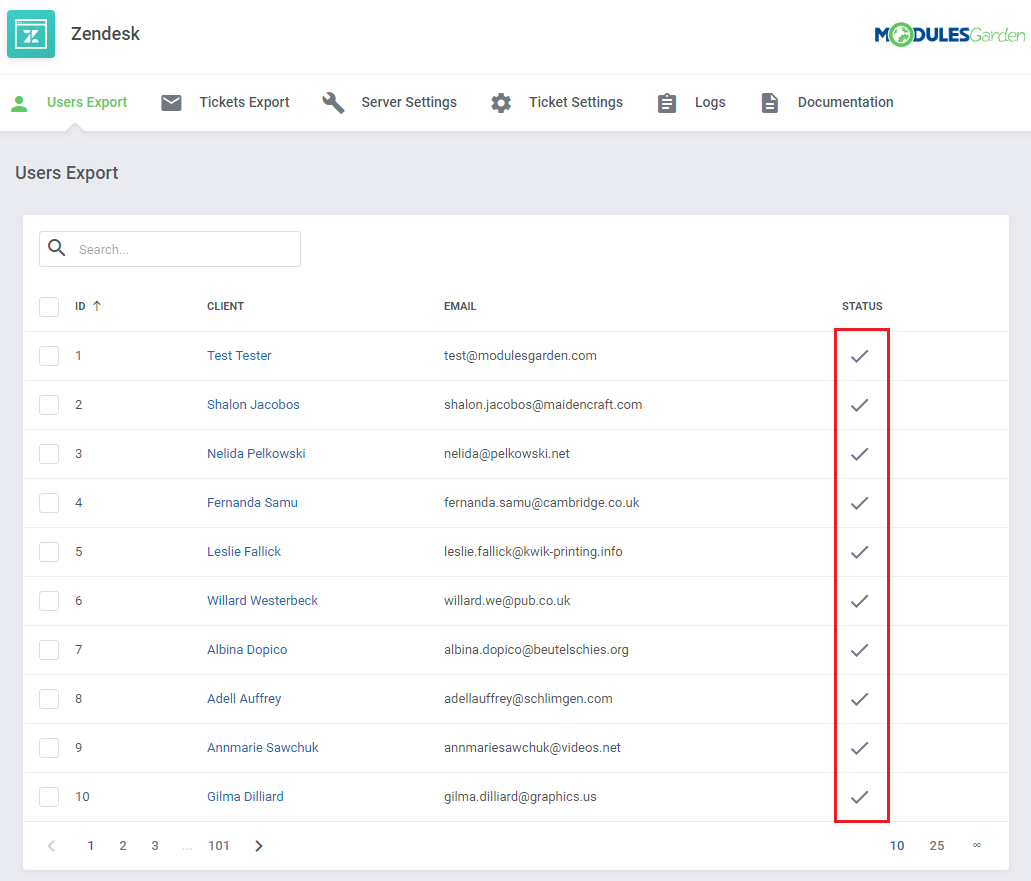Open client Leslie Fallick link
Image resolution: width=1031 pixels, height=881 pixels.
pyautogui.click(x=243, y=552)
